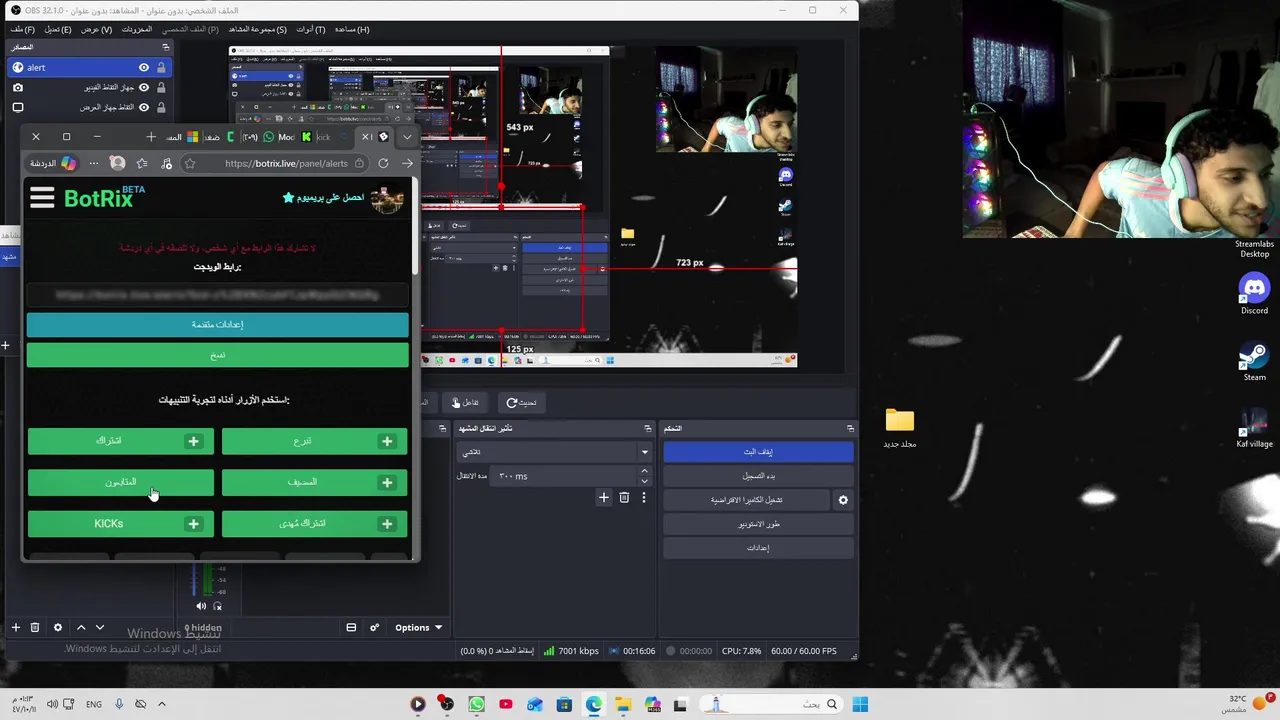Open the browser profile avatar
The image size is (1280, 720).
[x=117, y=163]
